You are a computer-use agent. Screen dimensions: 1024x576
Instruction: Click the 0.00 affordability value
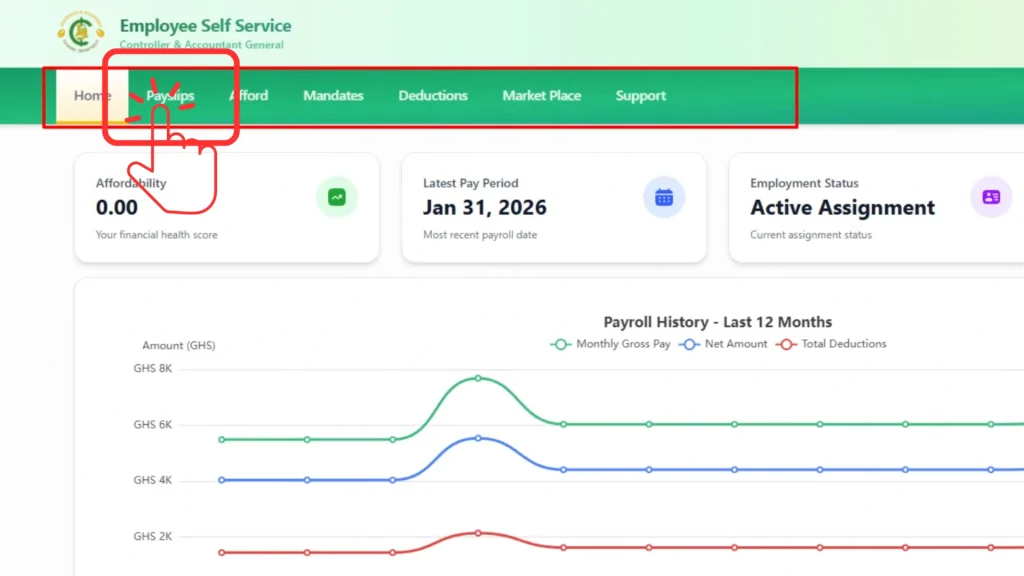point(117,208)
